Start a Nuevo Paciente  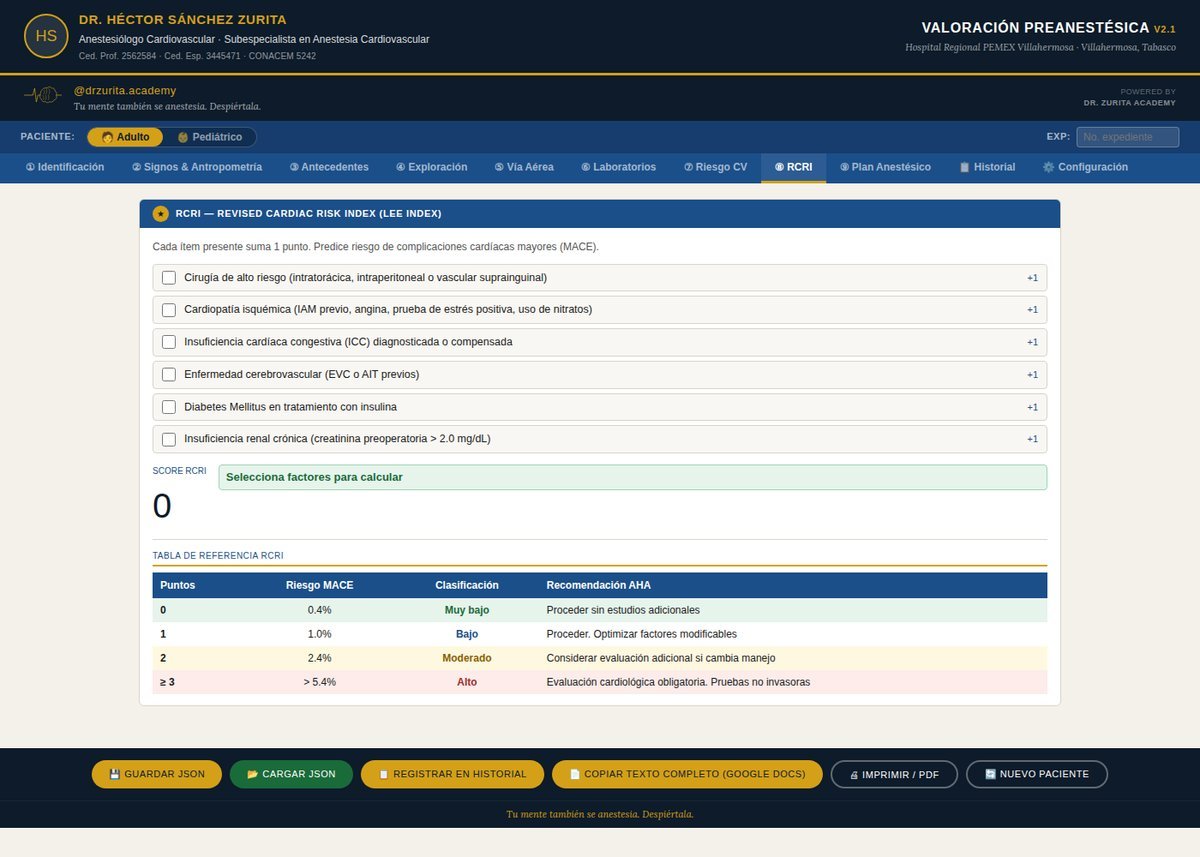[1036, 774]
